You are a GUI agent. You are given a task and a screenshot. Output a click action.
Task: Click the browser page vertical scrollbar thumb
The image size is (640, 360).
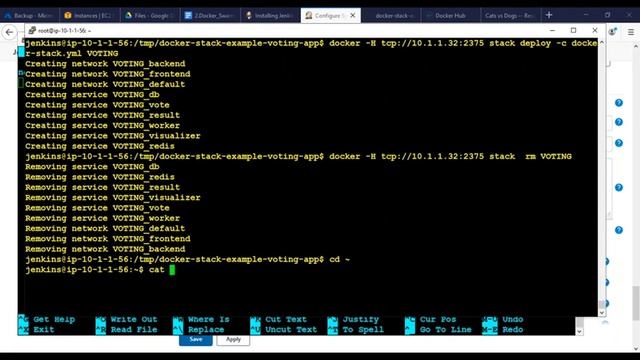tap(636, 303)
